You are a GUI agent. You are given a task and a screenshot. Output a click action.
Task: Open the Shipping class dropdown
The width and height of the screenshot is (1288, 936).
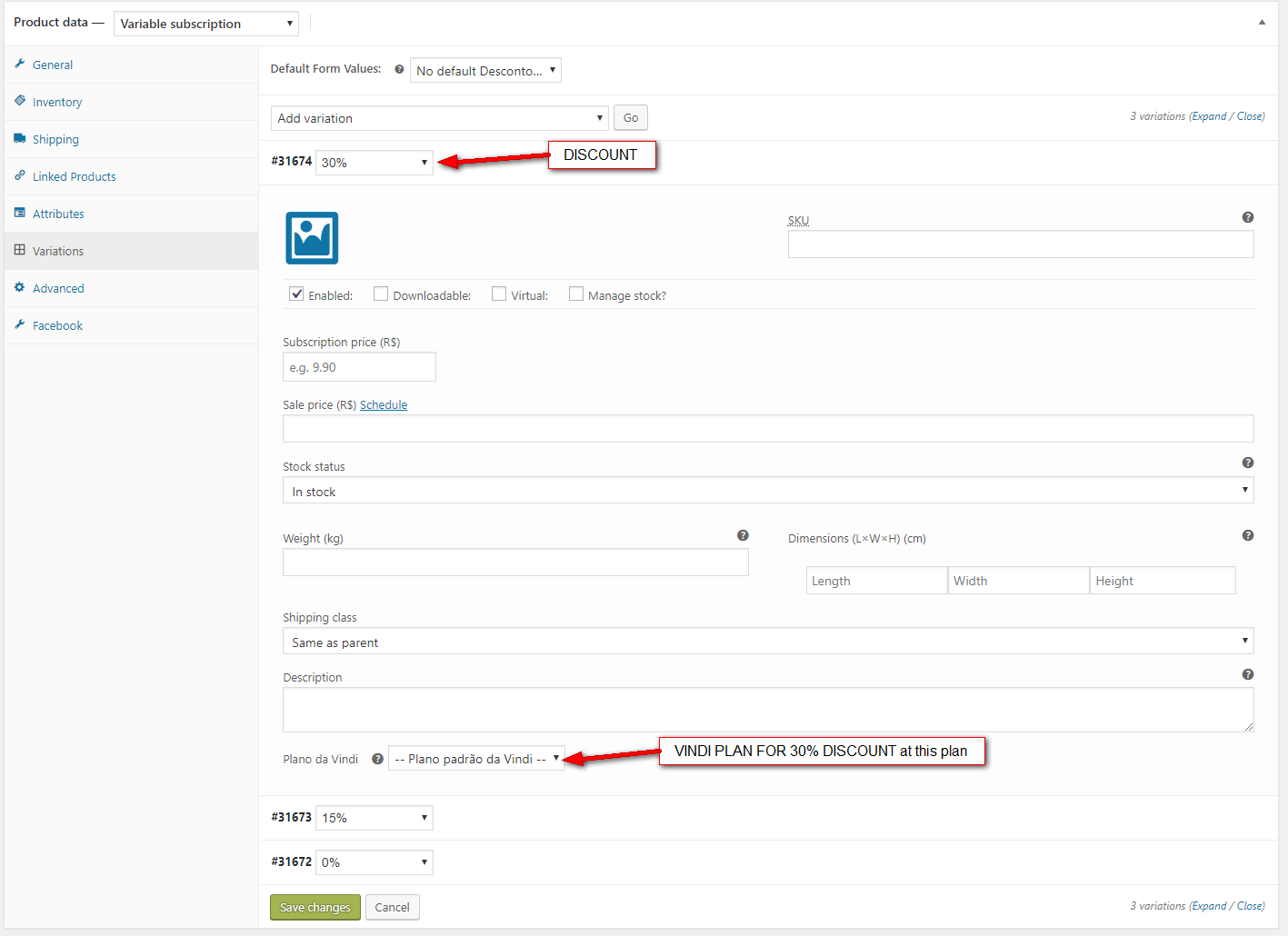(x=768, y=642)
